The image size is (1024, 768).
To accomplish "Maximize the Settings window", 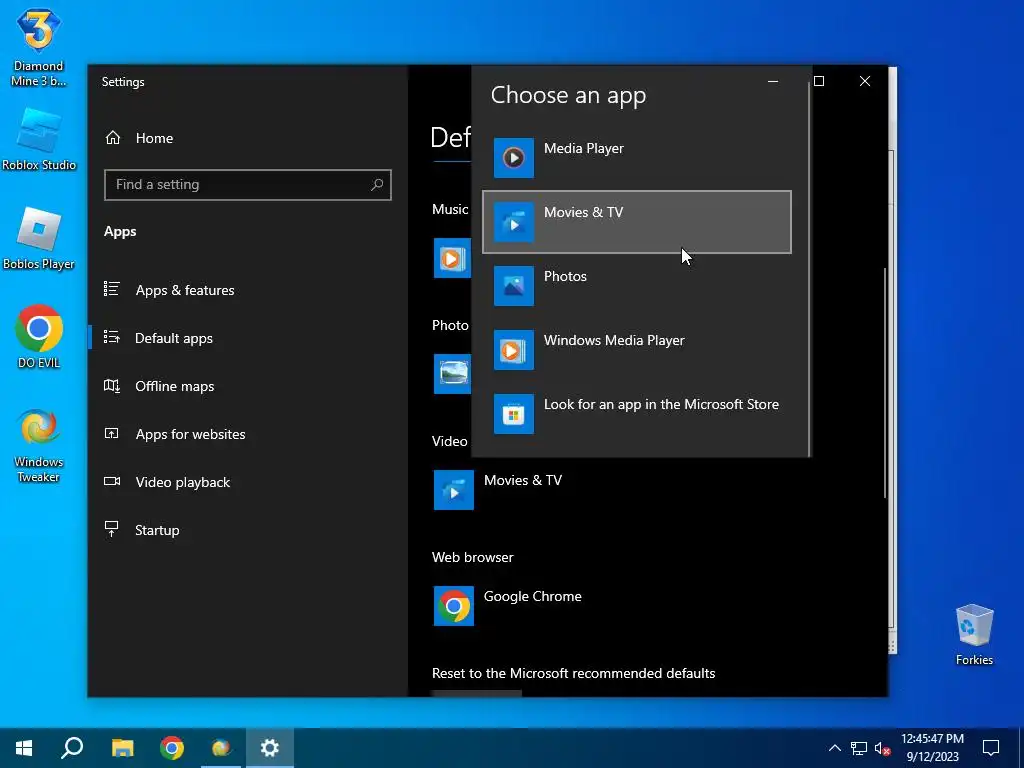I will point(819,81).
